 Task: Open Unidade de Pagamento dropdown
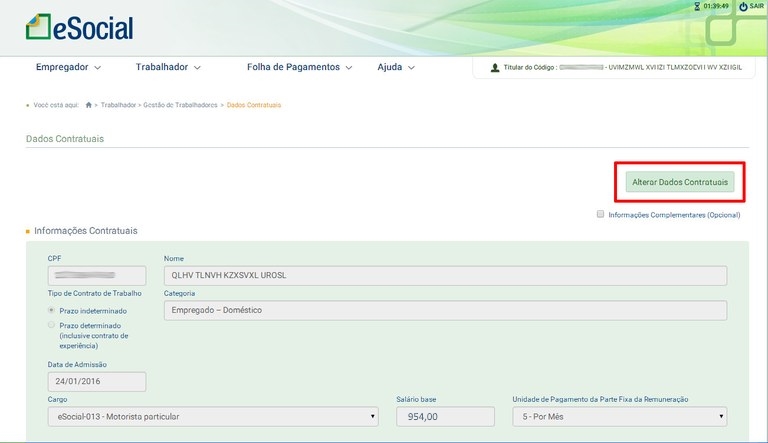619,416
